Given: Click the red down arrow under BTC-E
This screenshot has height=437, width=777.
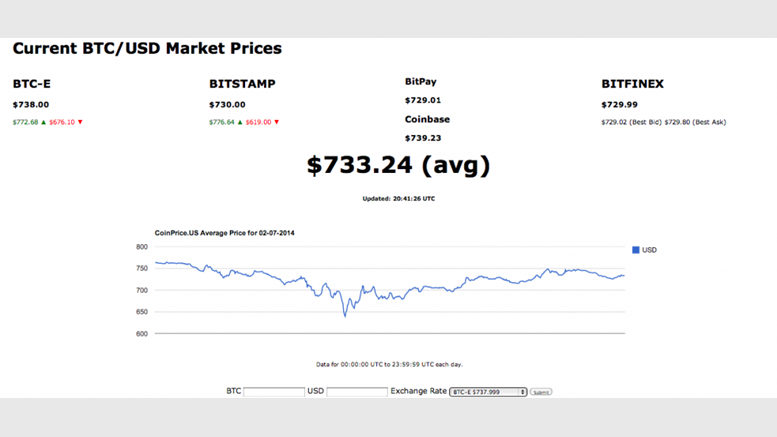Looking at the screenshot, I should pos(80,122).
